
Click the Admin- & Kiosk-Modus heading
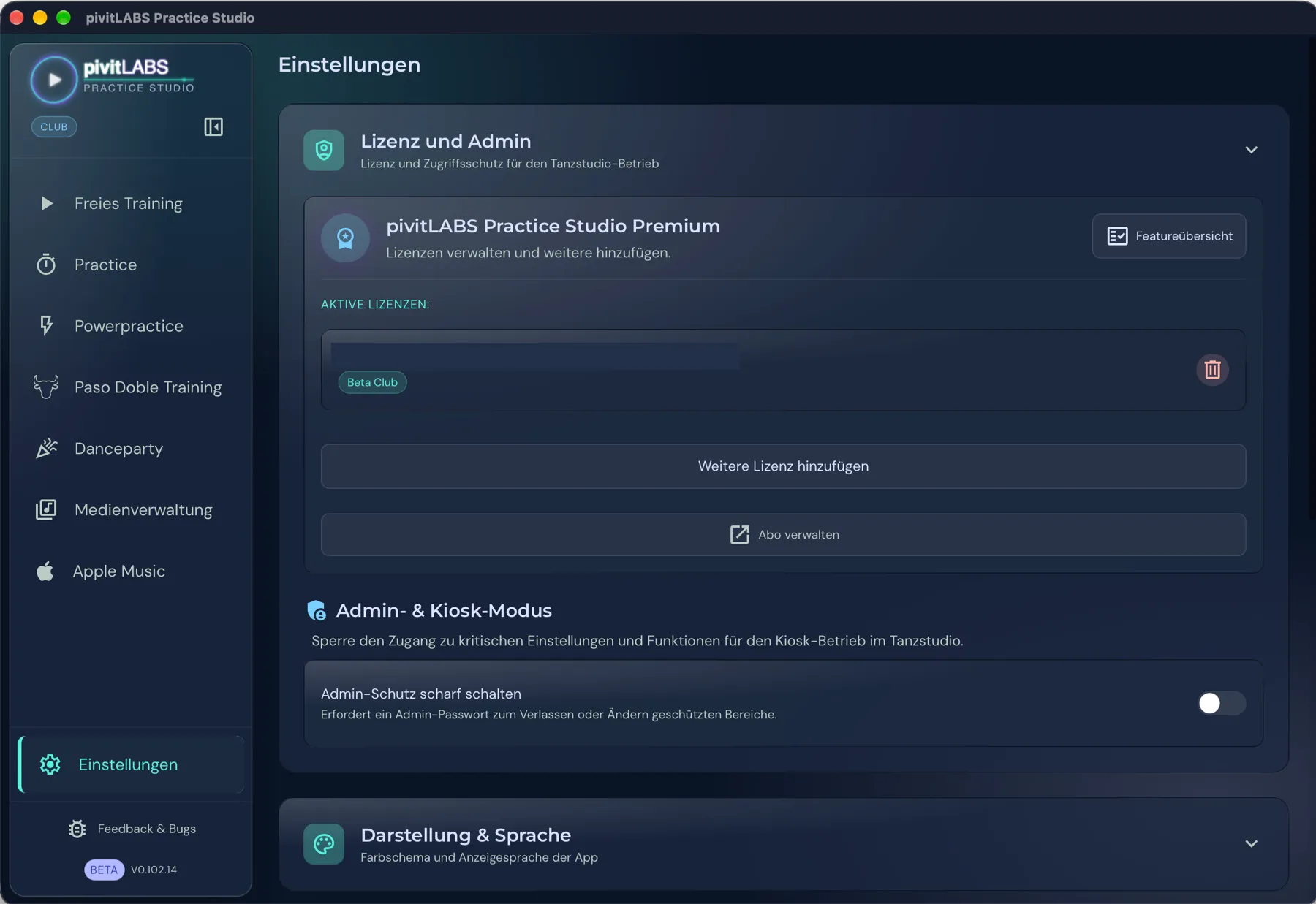click(444, 610)
